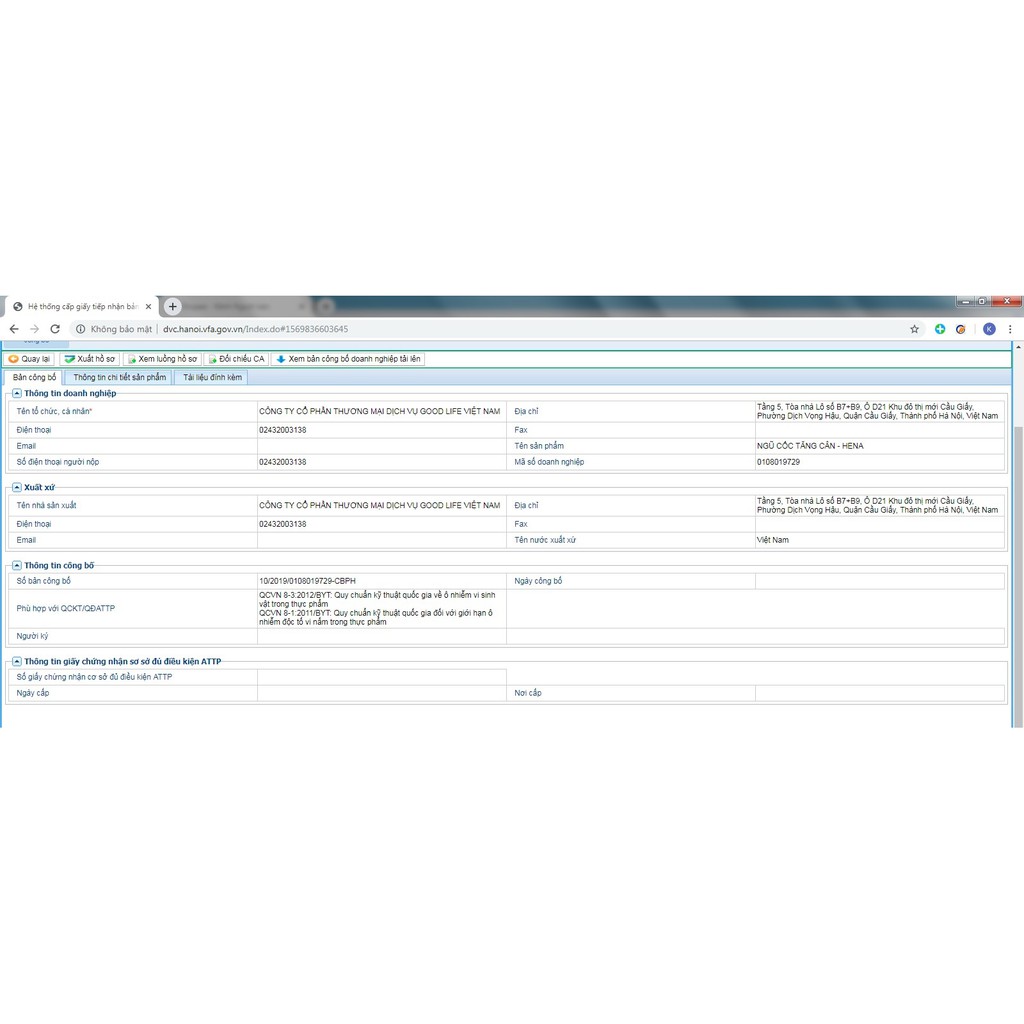Open the 'Tài liệu đính kèm' tab
1024x1024 pixels.
(212, 377)
